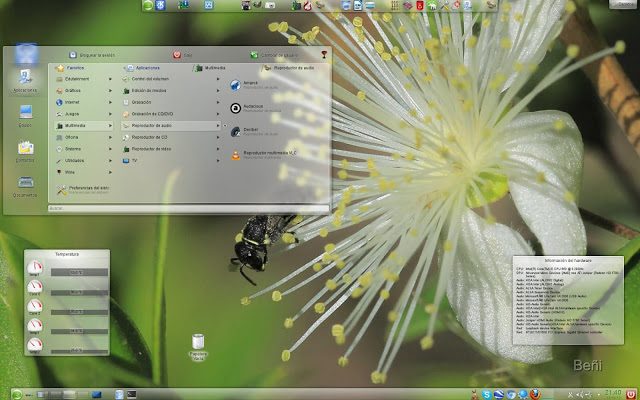The image size is (640, 400).
Task: Expand the Oficina category submenu
Action: click(76, 138)
